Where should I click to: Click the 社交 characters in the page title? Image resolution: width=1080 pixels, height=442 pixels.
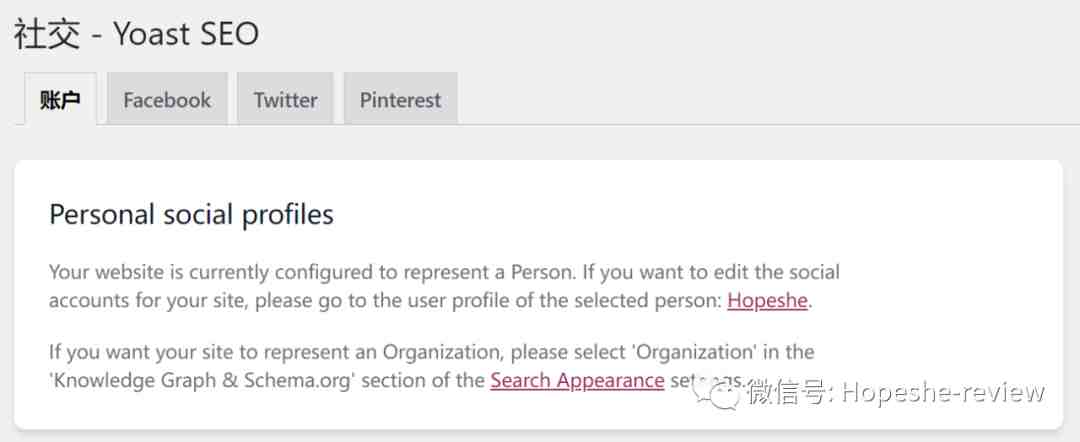pos(48,35)
